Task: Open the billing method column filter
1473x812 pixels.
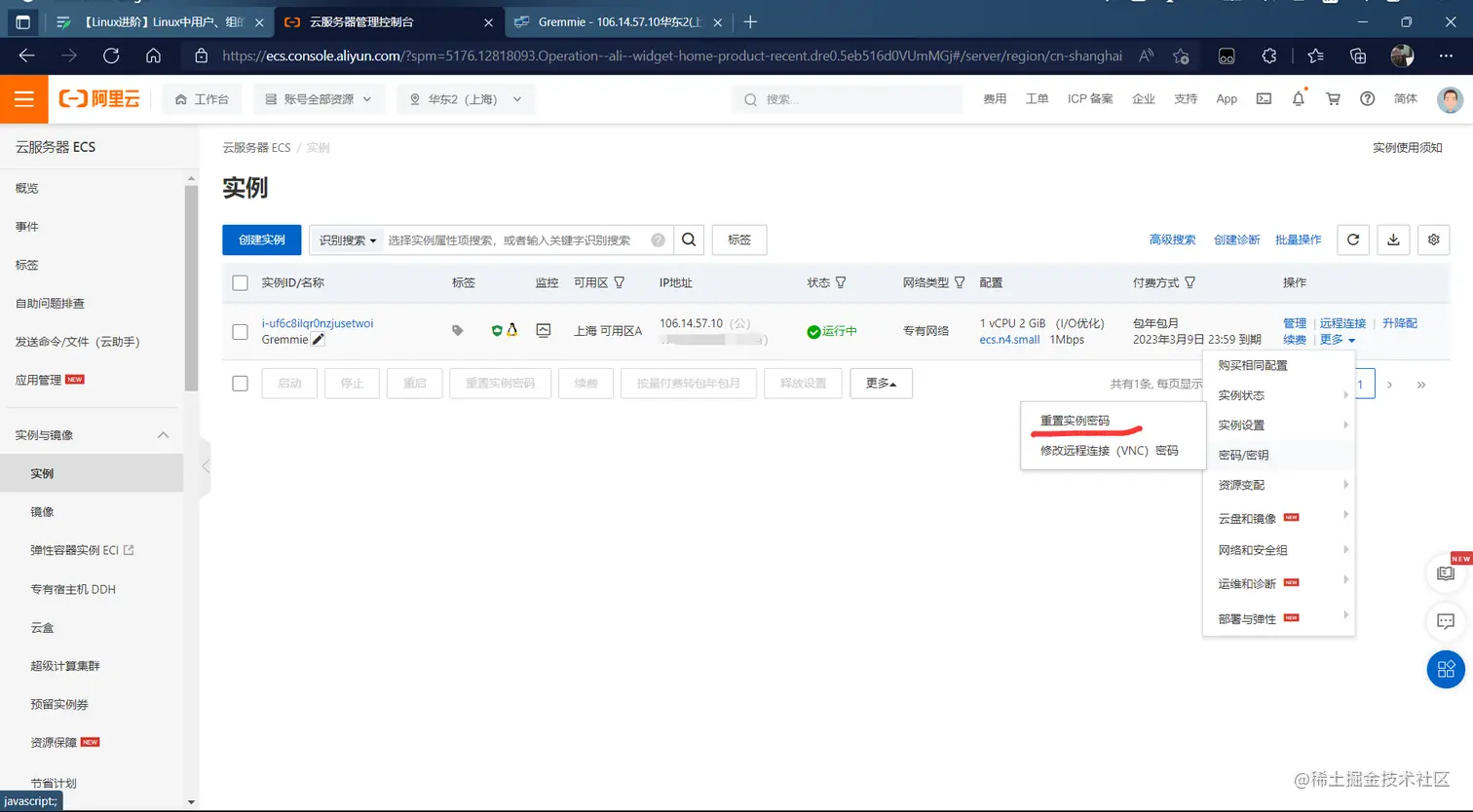Action: pyautogui.click(x=1190, y=282)
